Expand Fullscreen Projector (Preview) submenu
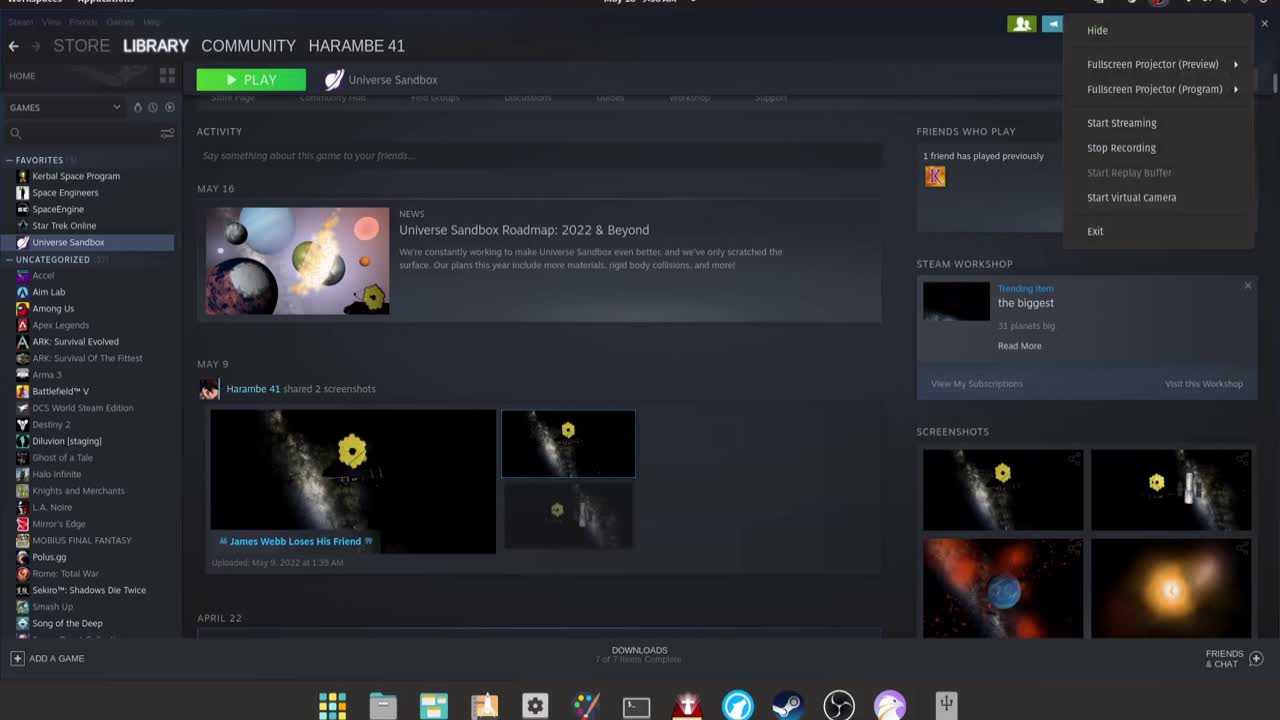Viewport: 1280px width, 720px height. 1158,64
